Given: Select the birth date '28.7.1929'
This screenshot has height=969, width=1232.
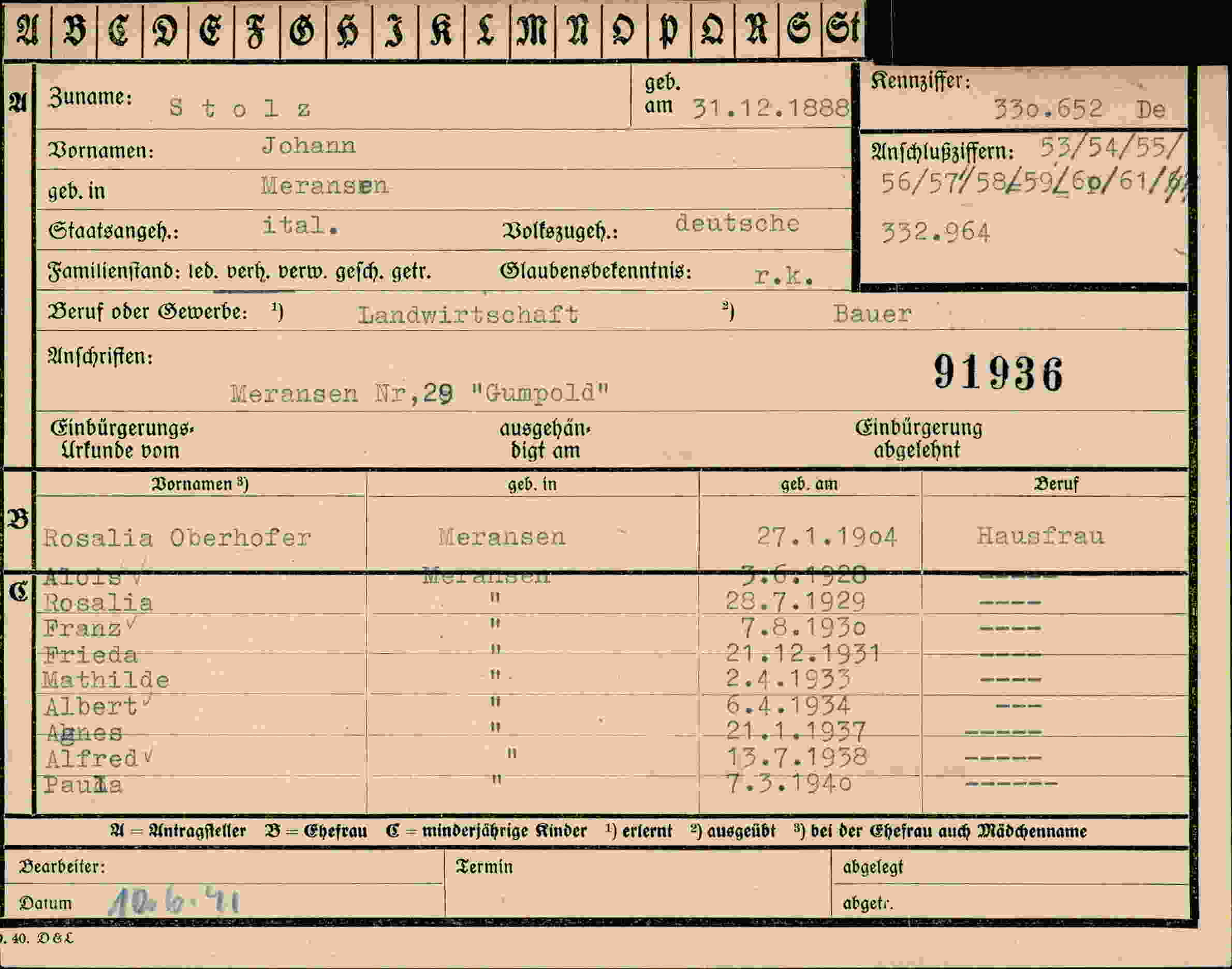Looking at the screenshot, I should 795,601.
